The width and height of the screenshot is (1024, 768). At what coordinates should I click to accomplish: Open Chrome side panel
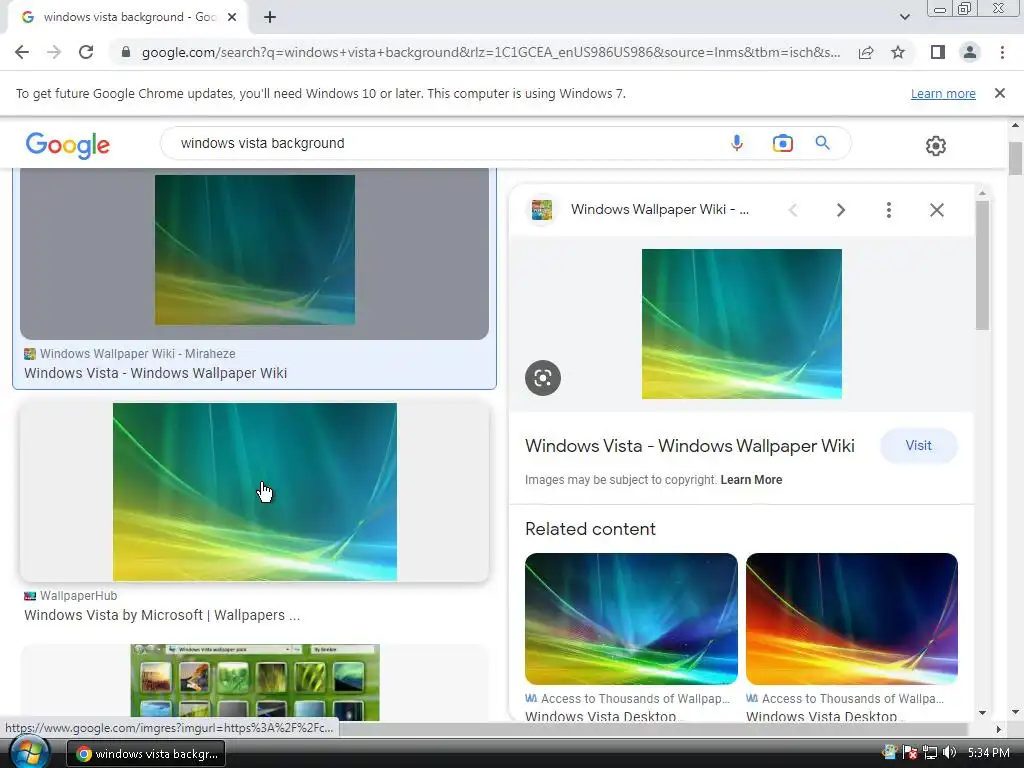(938, 52)
